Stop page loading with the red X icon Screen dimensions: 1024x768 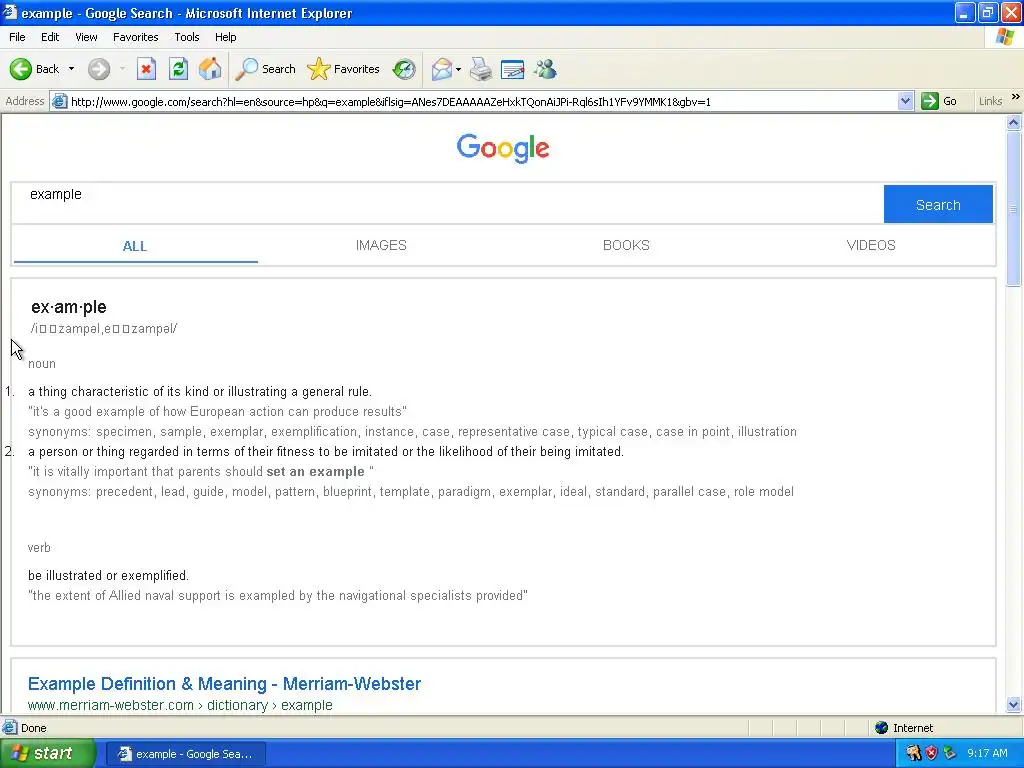(x=146, y=69)
